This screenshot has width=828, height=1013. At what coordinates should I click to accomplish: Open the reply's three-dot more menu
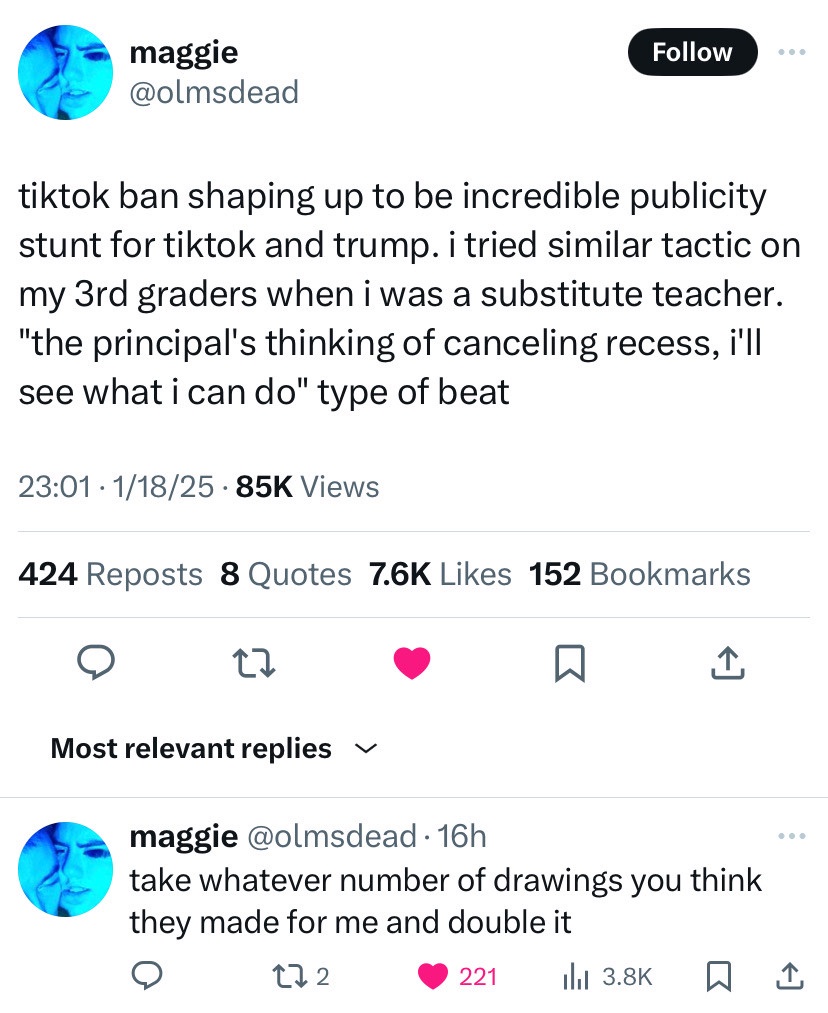tap(792, 836)
